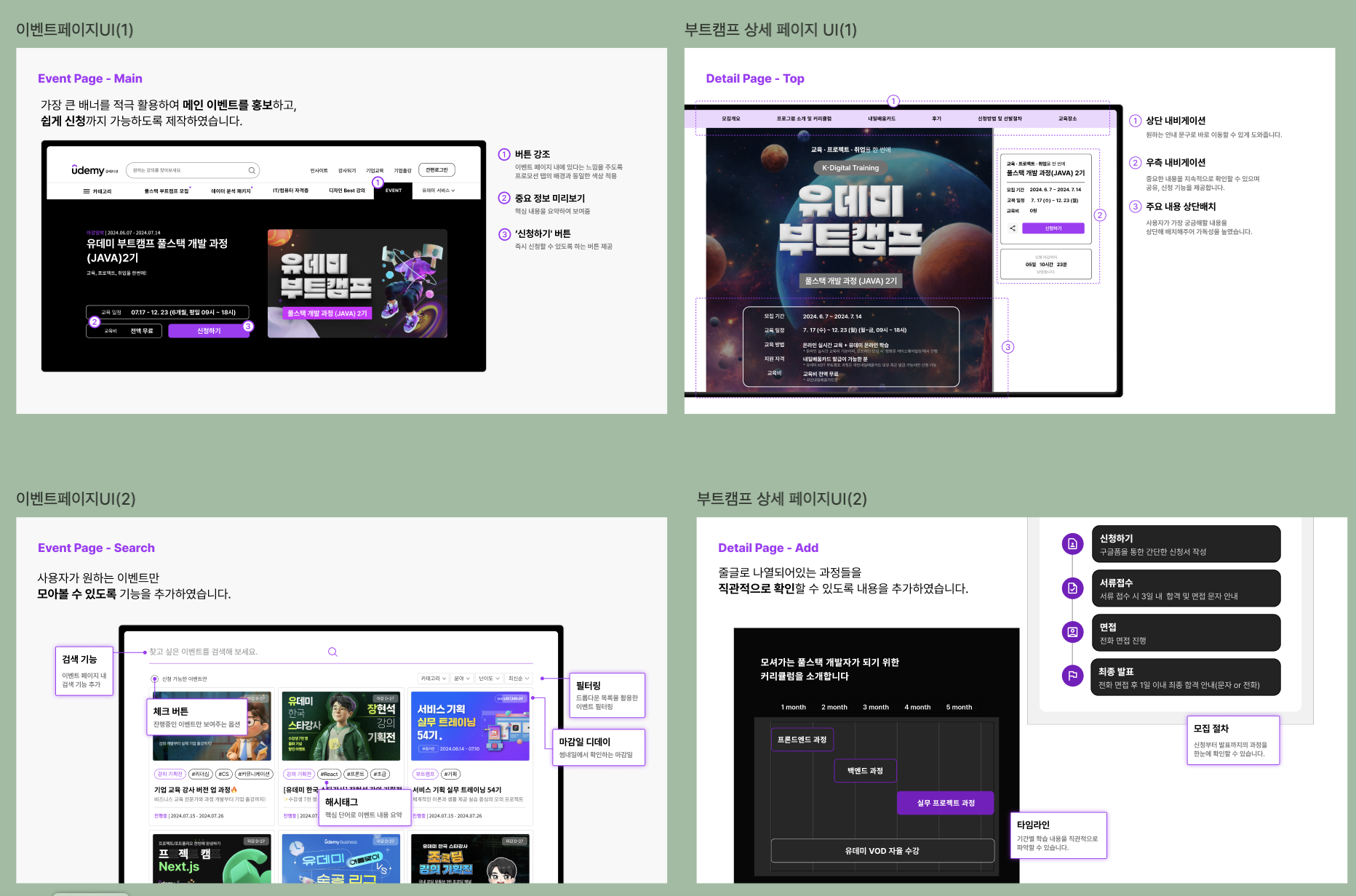Click the share icon beside the sidebar 신청하기 button
This screenshot has width=1356, height=896.
coord(1012,228)
